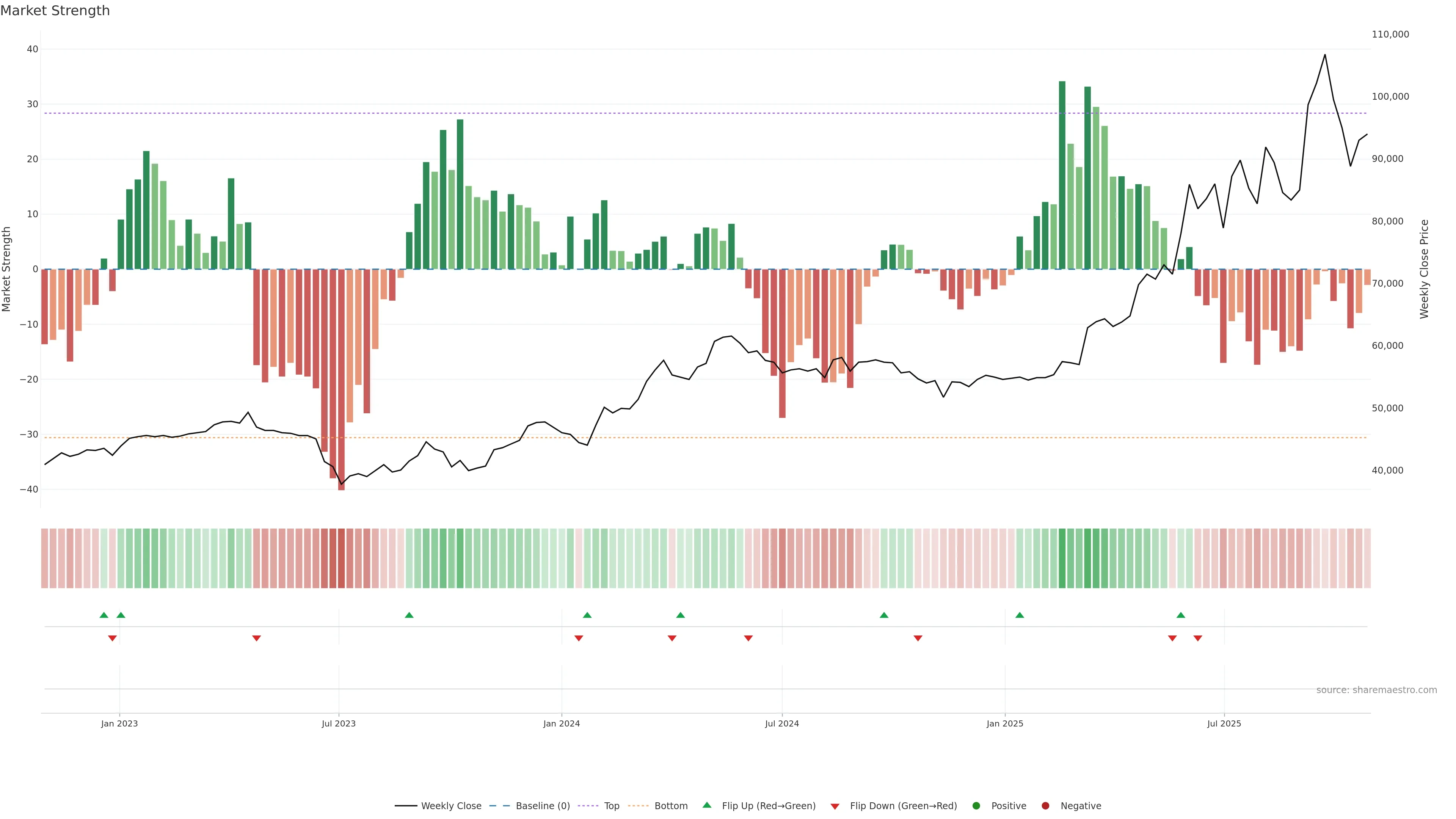Hide the Bottom legend series
This screenshot has height=819, width=1456.
[670, 806]
